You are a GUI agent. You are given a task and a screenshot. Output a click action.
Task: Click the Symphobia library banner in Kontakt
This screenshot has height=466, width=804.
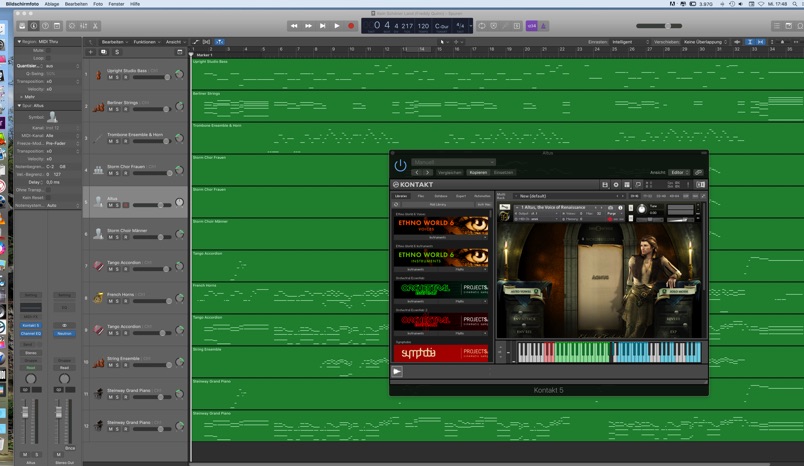[x=441, y=353]
